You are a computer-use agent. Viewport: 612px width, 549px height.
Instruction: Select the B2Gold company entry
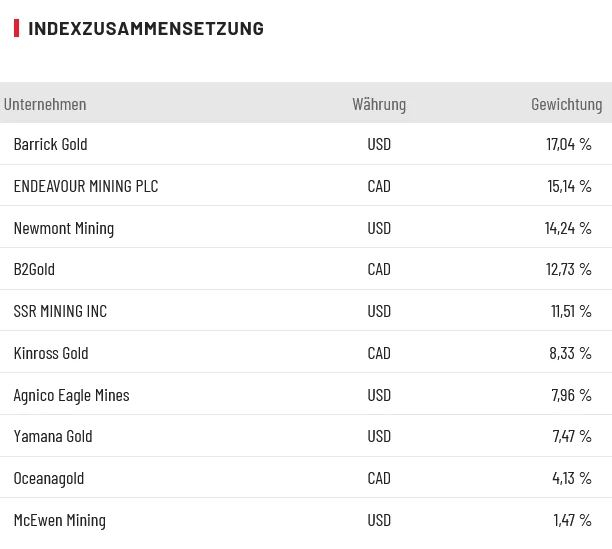pyautogui.click(x=34, y=269)
